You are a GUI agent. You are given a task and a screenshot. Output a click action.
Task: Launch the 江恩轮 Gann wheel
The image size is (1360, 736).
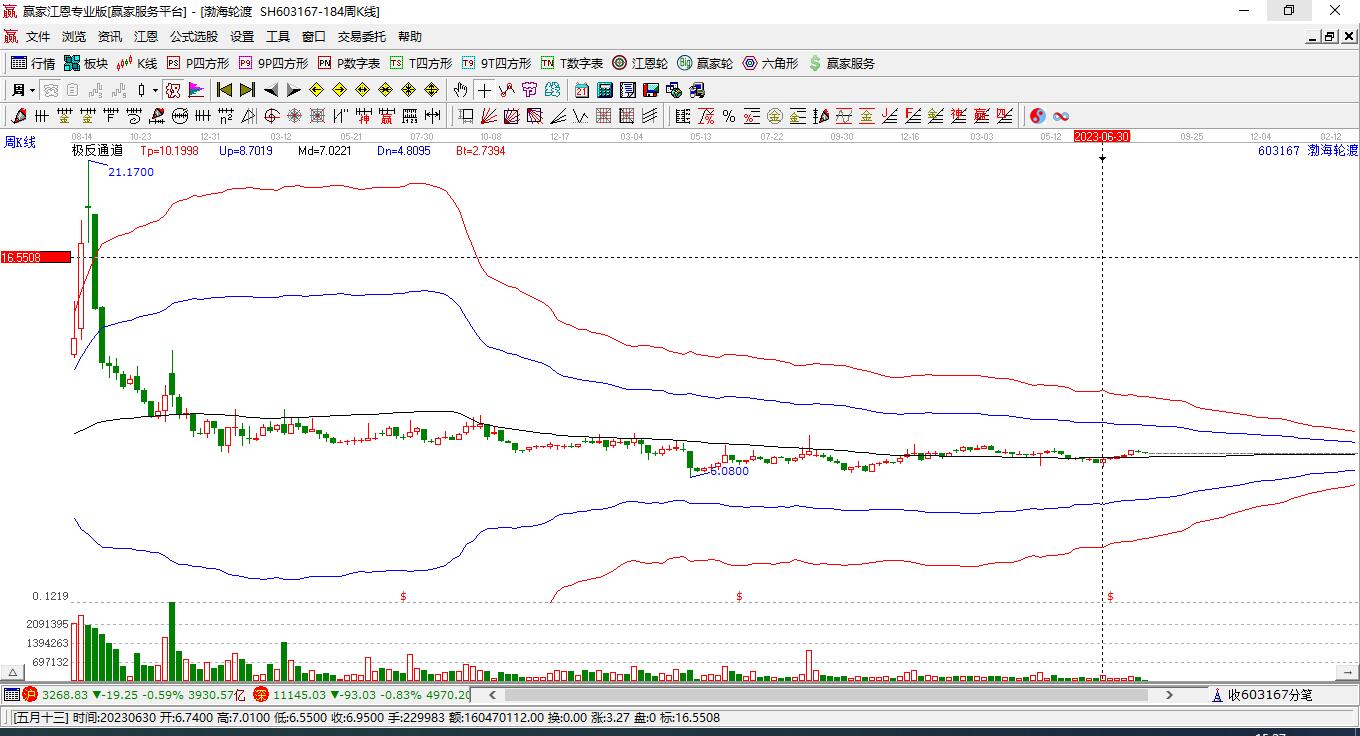click(640, 63)
